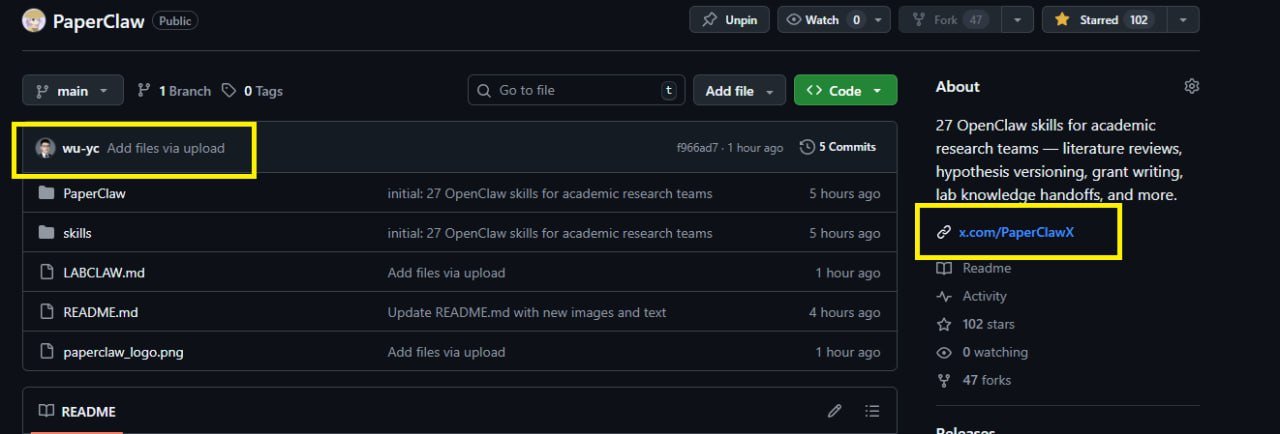Image resolution: width=1280 pixels, height=434 pixels.
Task: Open the star lists dropdown arrow
Action: coord(1183,20)
